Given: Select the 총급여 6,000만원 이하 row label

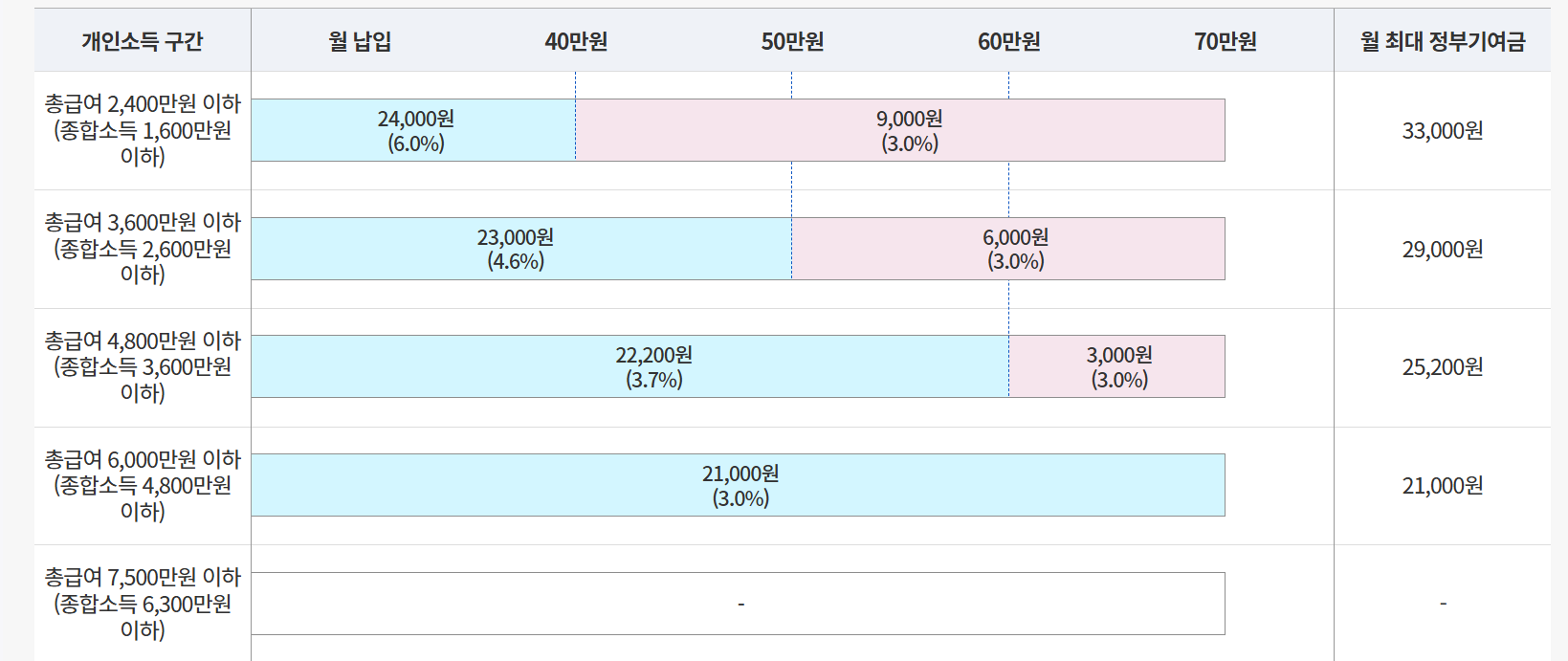Looking at the screenshot, I should pos(143,485).
